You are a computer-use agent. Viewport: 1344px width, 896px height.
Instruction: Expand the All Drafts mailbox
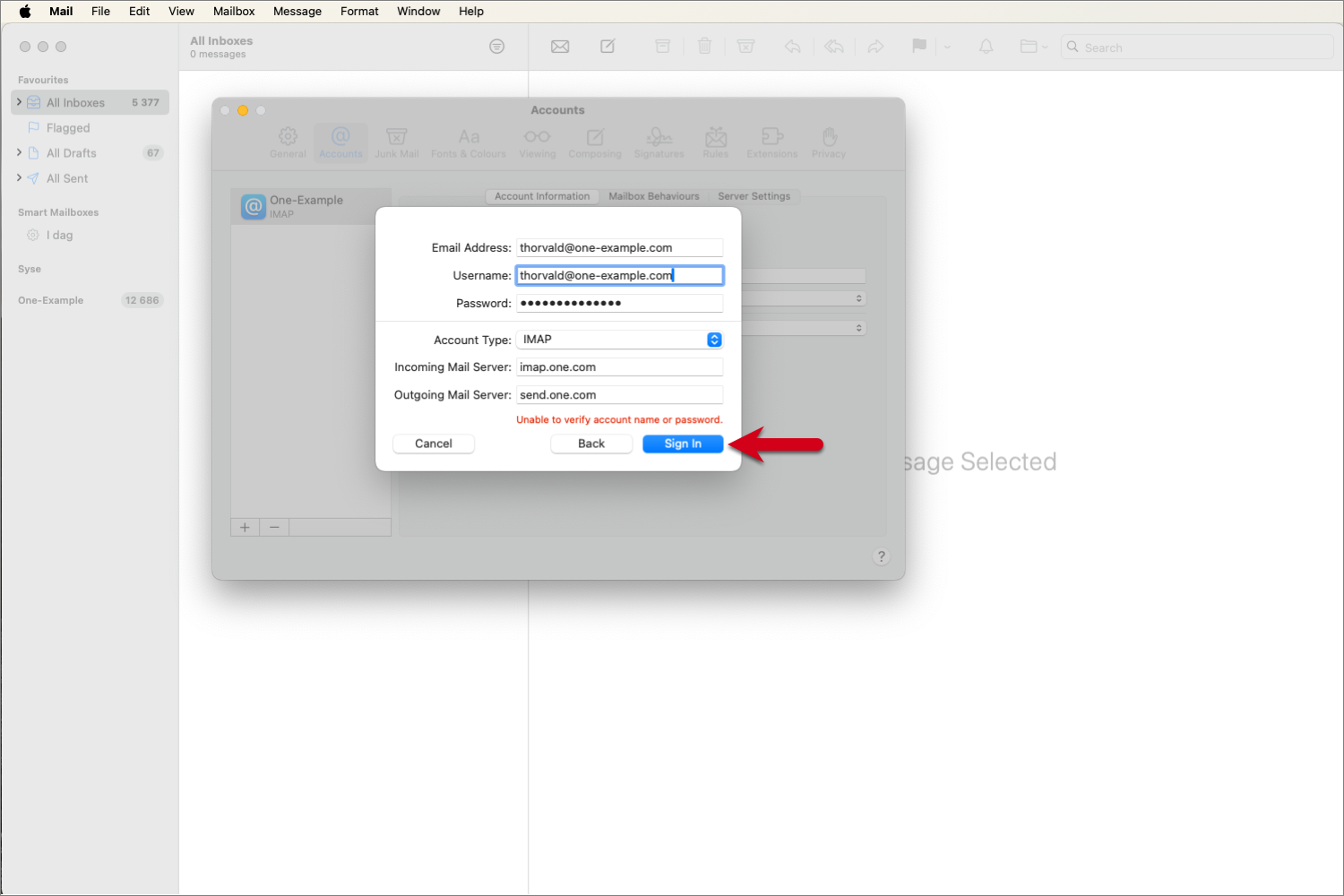pos(20,153)
